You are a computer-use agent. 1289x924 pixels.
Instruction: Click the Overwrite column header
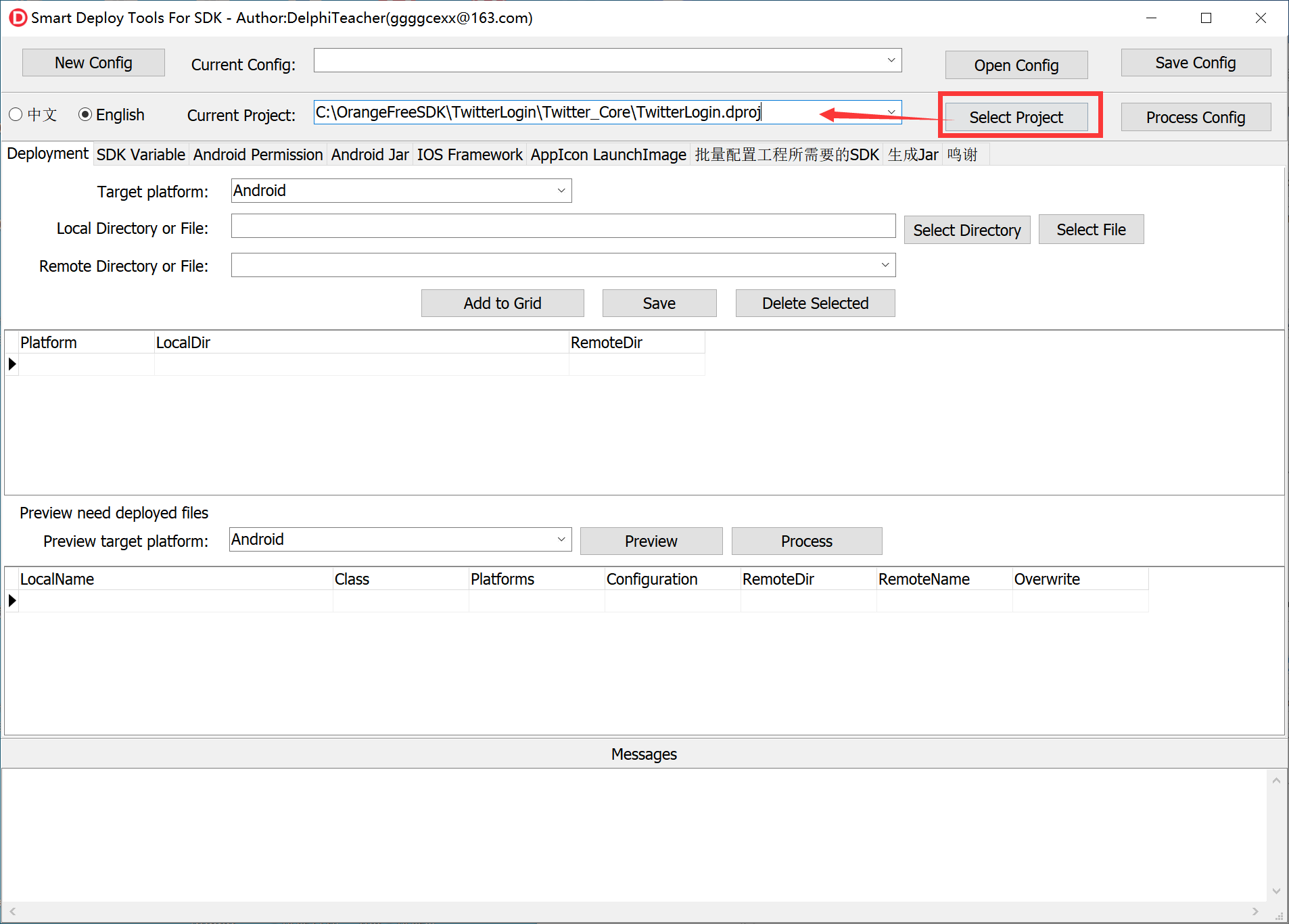pyautogui.click(x=1081, y=579)
